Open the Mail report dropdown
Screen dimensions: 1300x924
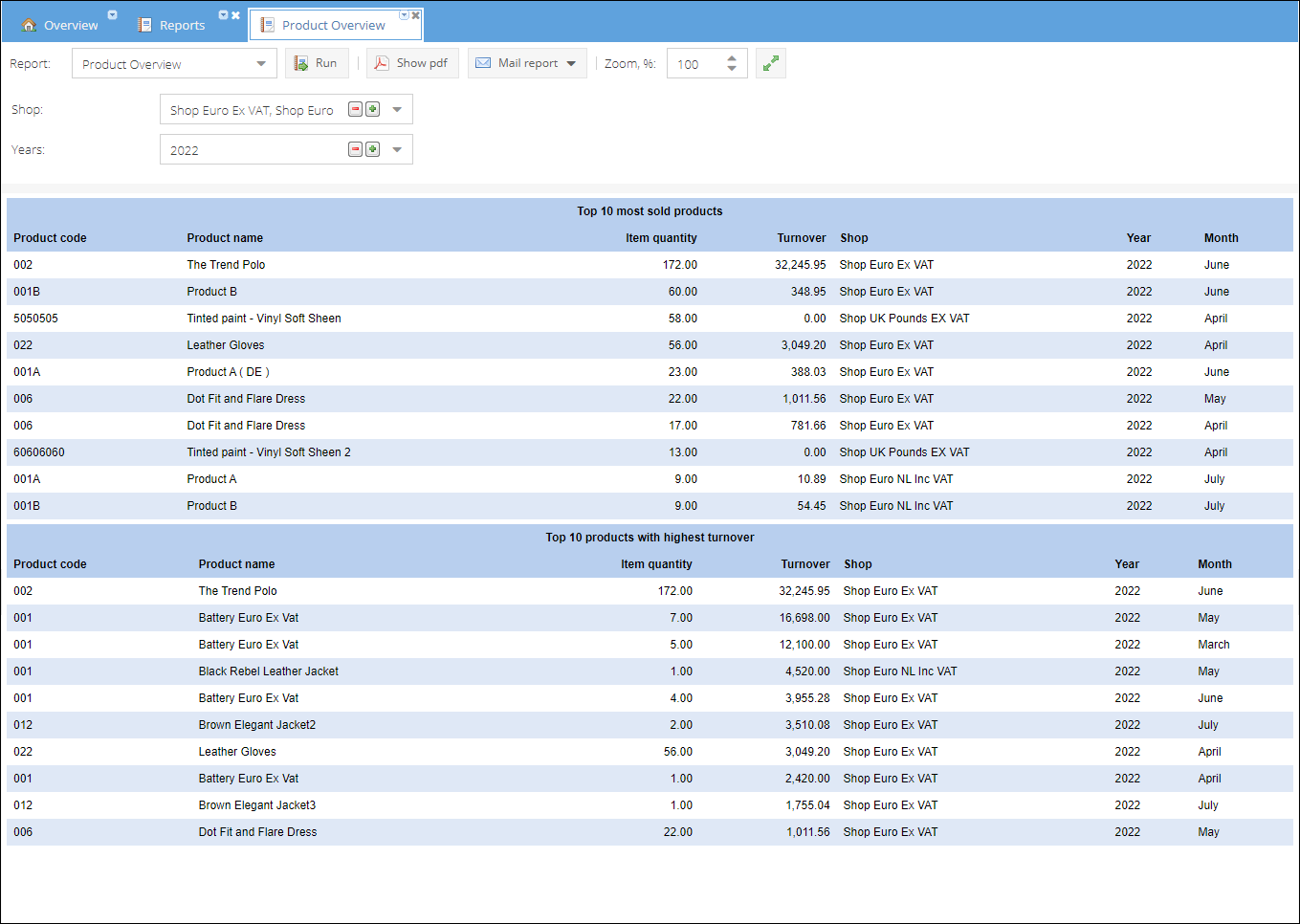(x=527, y=63)
